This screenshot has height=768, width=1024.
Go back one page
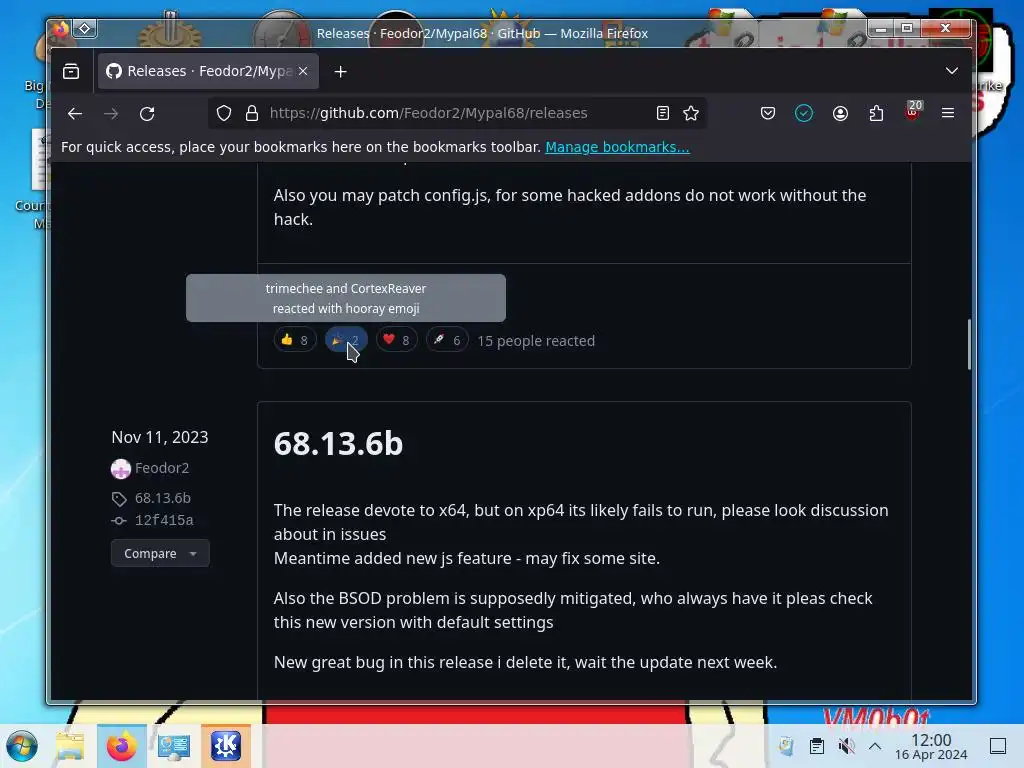pos(74,114)
